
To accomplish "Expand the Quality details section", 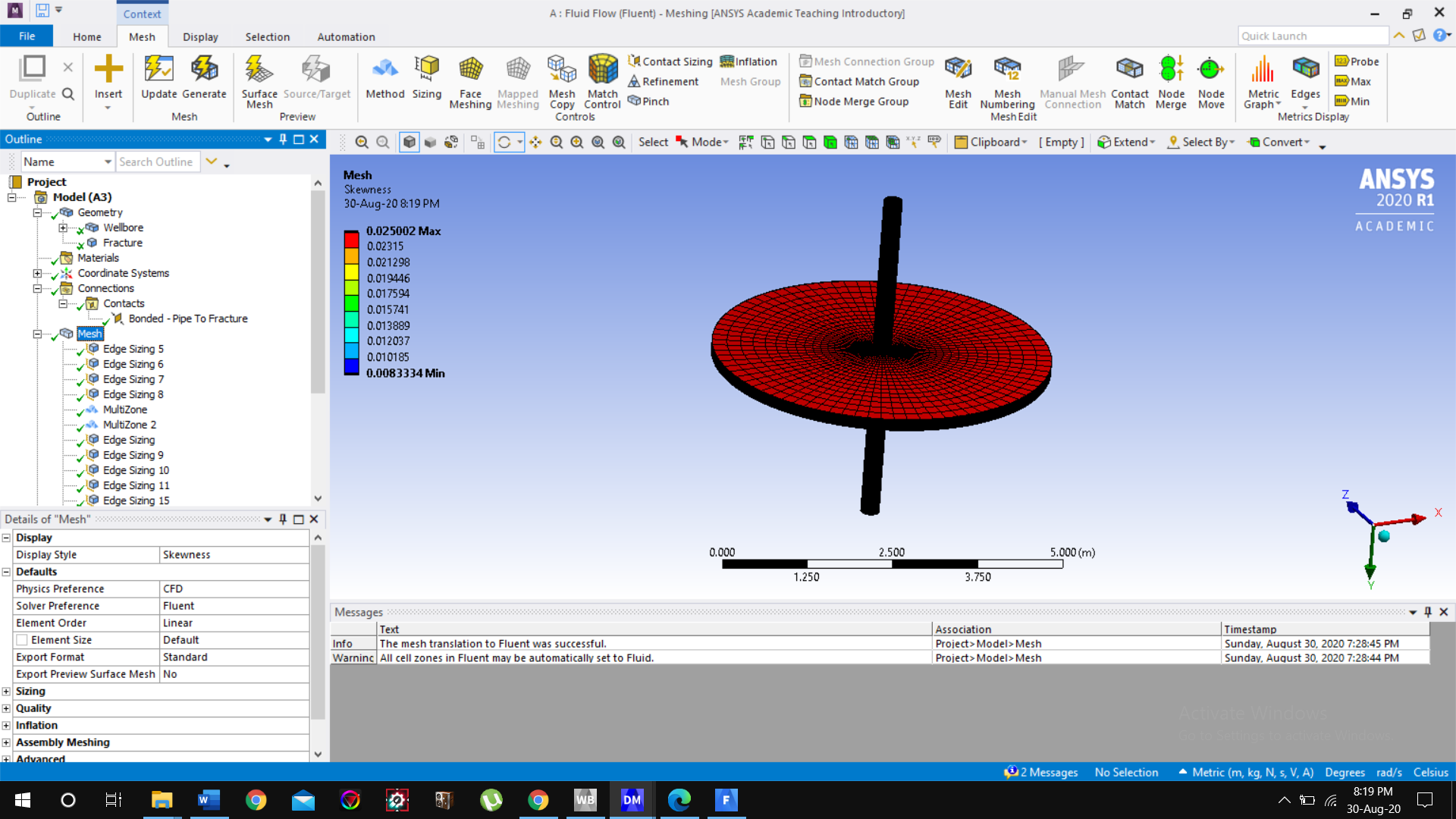I will point(6,708).
